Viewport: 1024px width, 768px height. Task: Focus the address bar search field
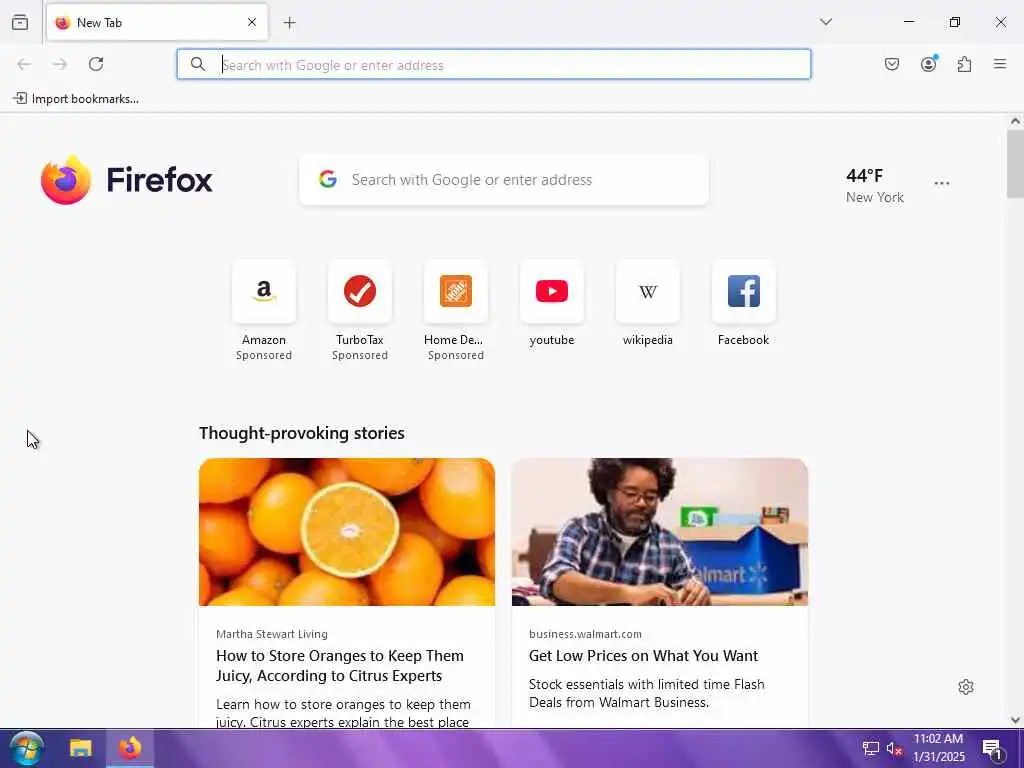494,65
